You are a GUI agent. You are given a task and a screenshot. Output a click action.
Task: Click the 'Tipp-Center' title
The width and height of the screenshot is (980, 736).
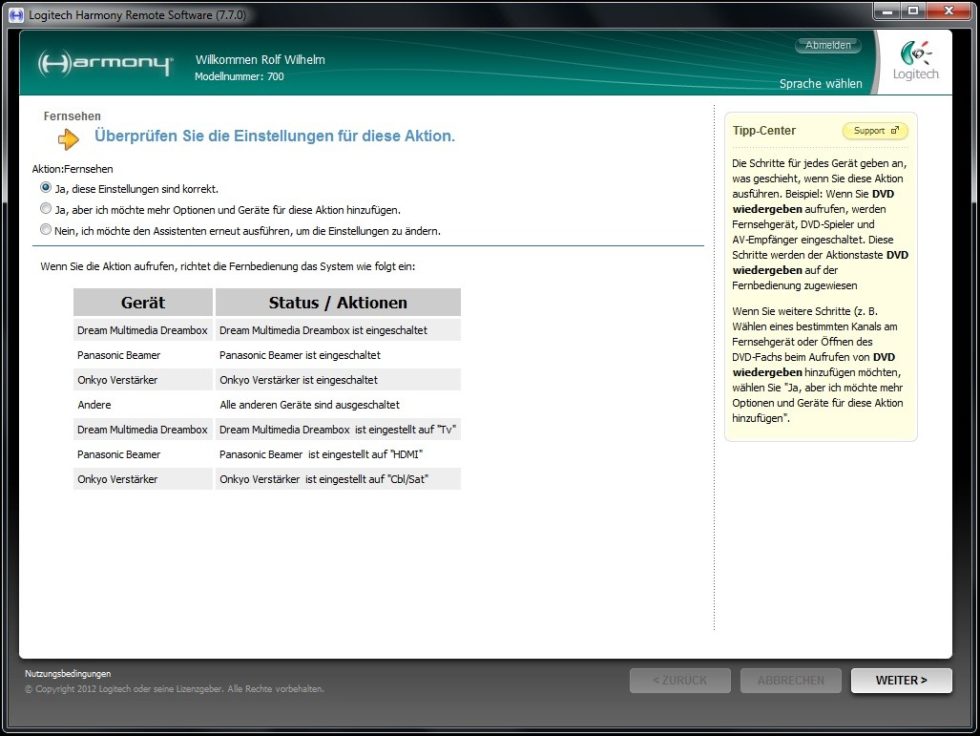[764, 131]
